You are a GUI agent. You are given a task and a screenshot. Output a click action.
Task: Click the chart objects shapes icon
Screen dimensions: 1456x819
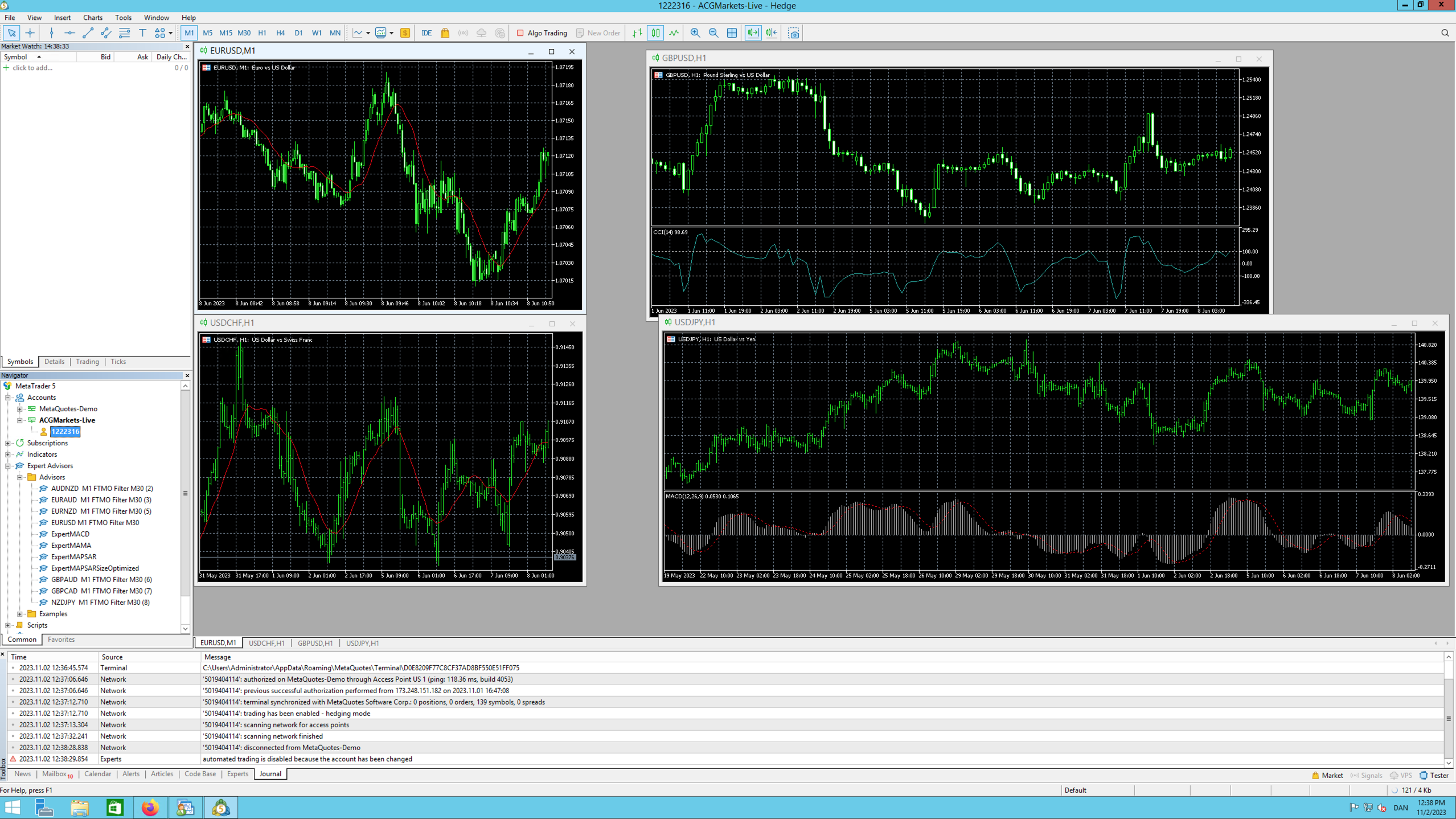pyautogui.click(x=160, y=33)
